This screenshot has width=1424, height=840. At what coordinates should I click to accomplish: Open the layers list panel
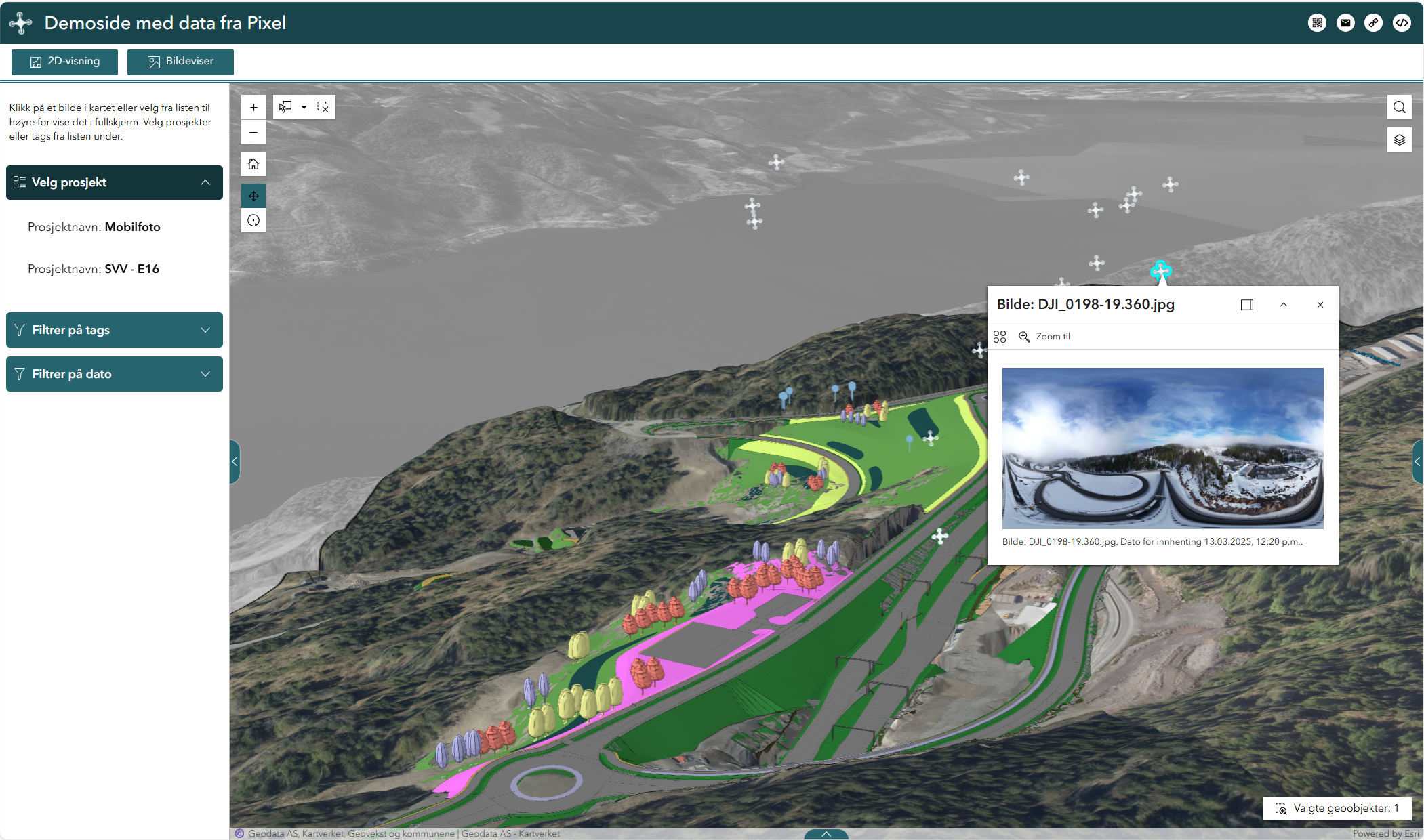(1399, 140)
